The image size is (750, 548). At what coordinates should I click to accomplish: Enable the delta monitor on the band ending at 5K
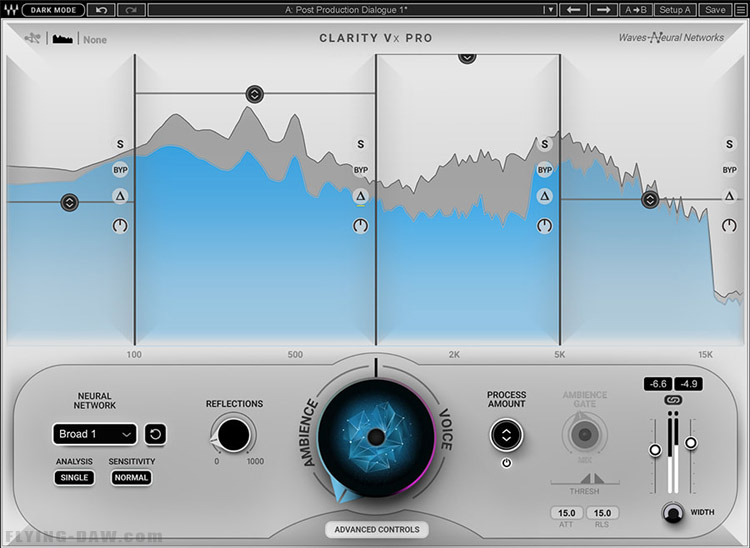(x=544, y=196)
